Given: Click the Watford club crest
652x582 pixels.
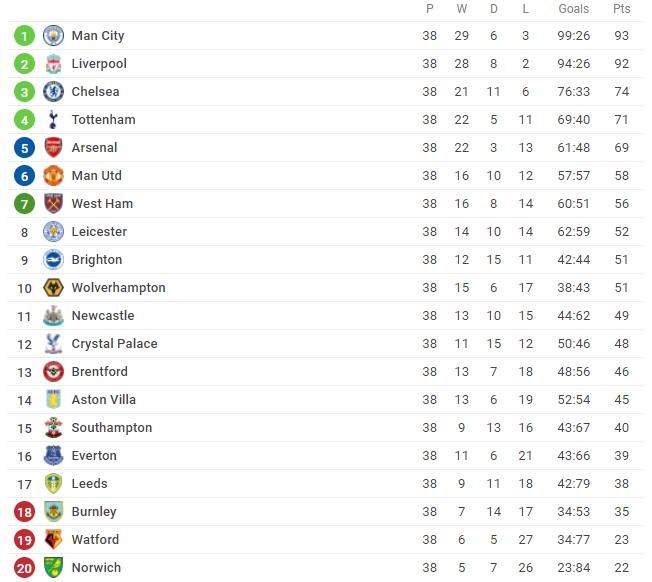Looking at the screenshot, I should (x=53, y=540).
